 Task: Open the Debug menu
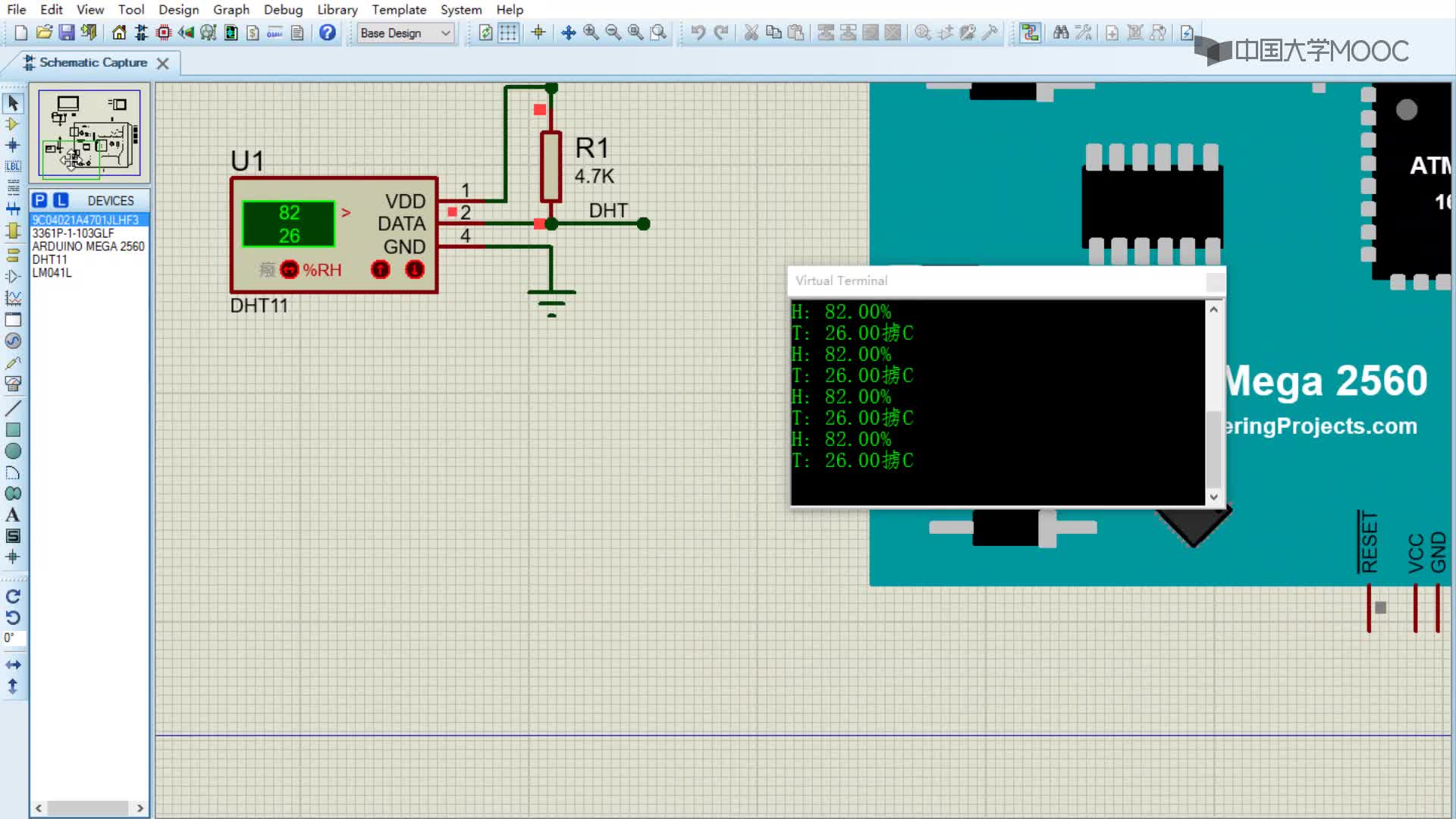(x=283, y=10)
